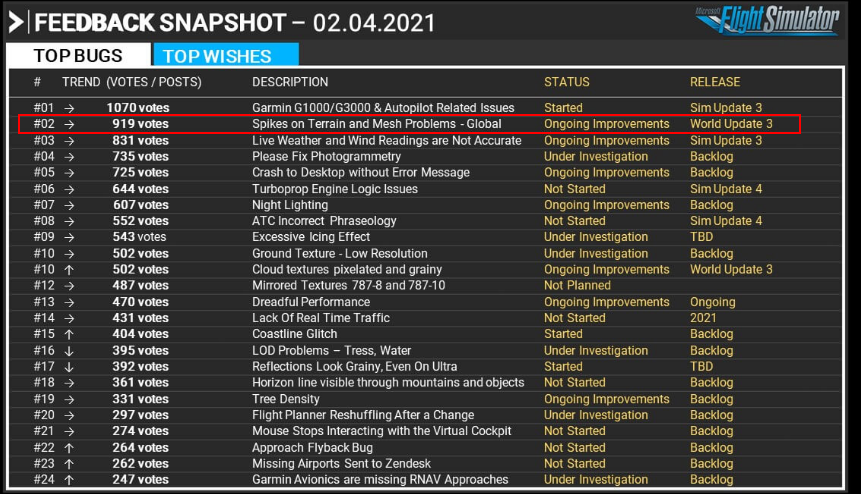861x494 pixels.
Task: Select 'Horizon line visible through mountains and objects'
Action: (x=388, y=382)
